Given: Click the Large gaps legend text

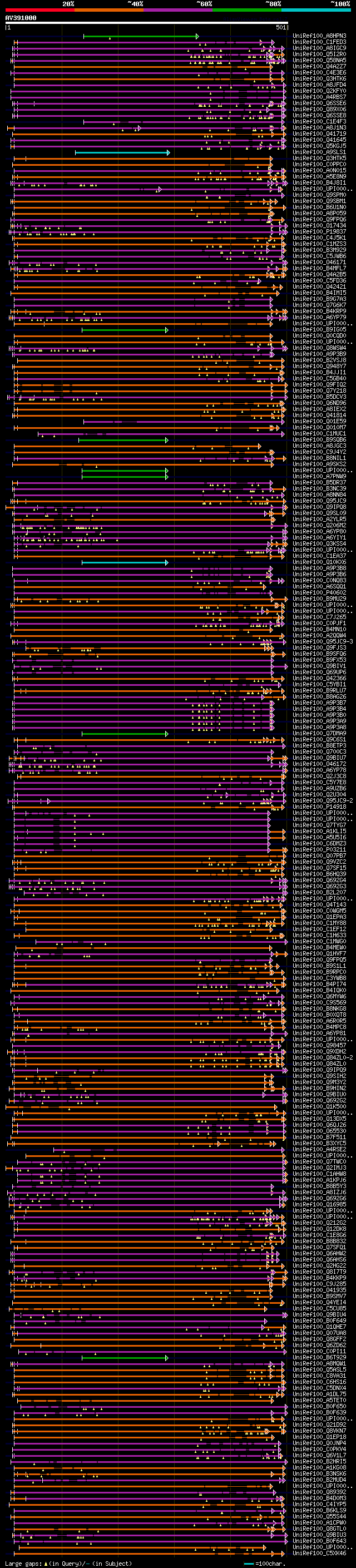Looking at the screenshot, I should pos(23,1564).
